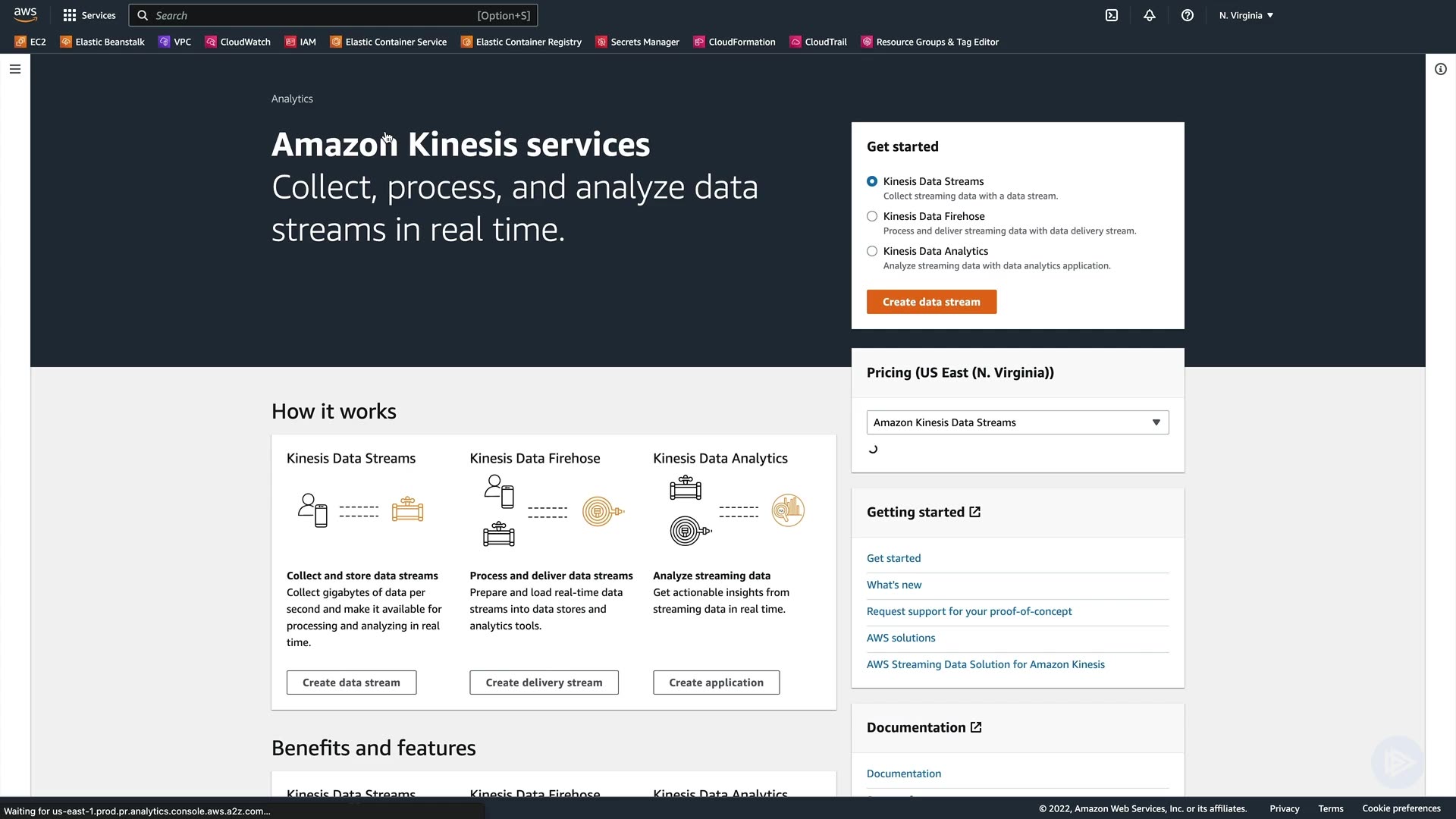The height and width of the screenshot is (819, 1456).
Task: Click the Create delivery stream button
Action: tap(544, 682)
